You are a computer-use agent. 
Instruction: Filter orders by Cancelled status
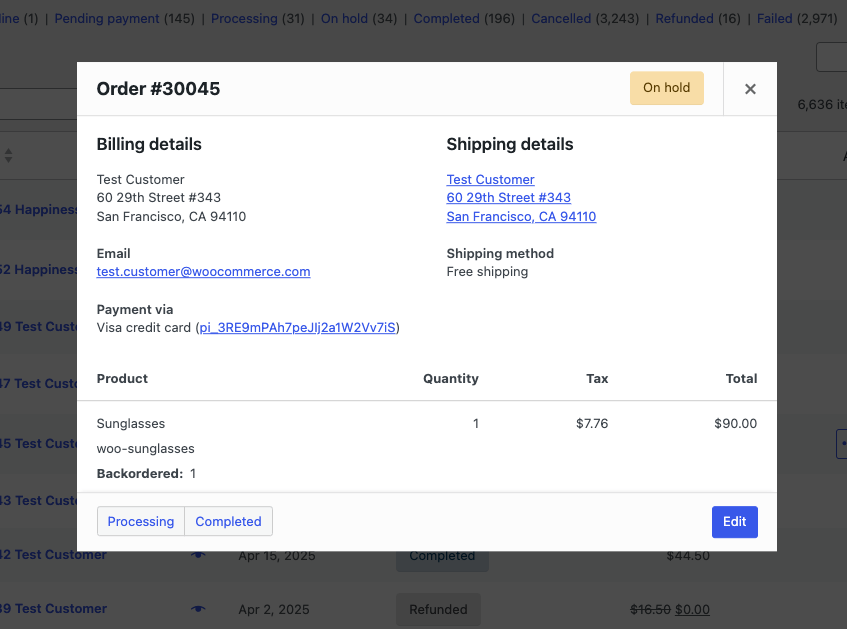(561, 18)
